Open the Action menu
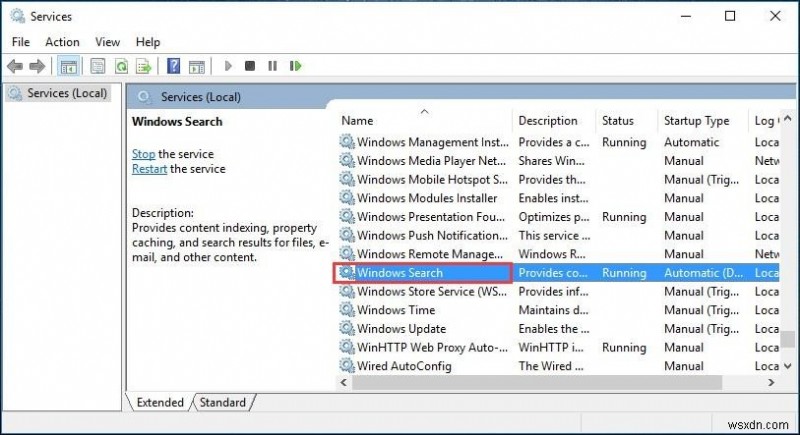 [x=62, y=42]
